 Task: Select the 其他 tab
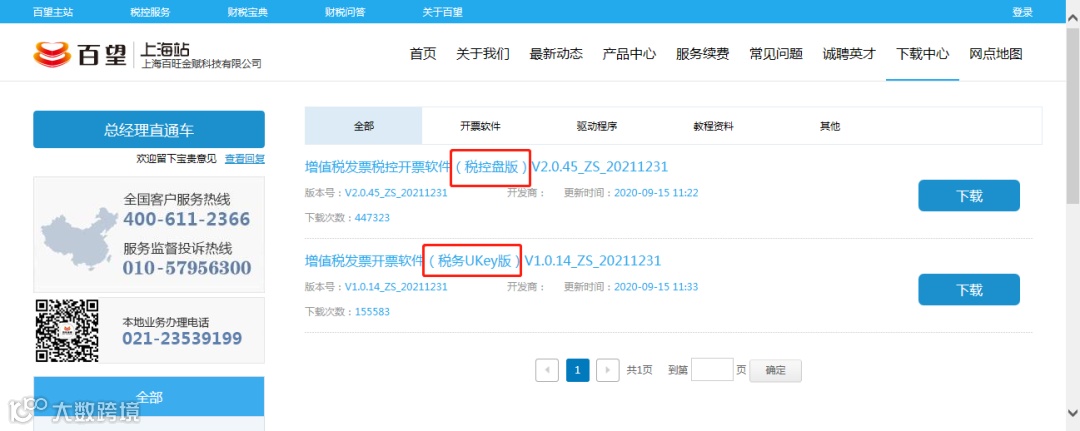pyautogui.click(x=830, y=126)
